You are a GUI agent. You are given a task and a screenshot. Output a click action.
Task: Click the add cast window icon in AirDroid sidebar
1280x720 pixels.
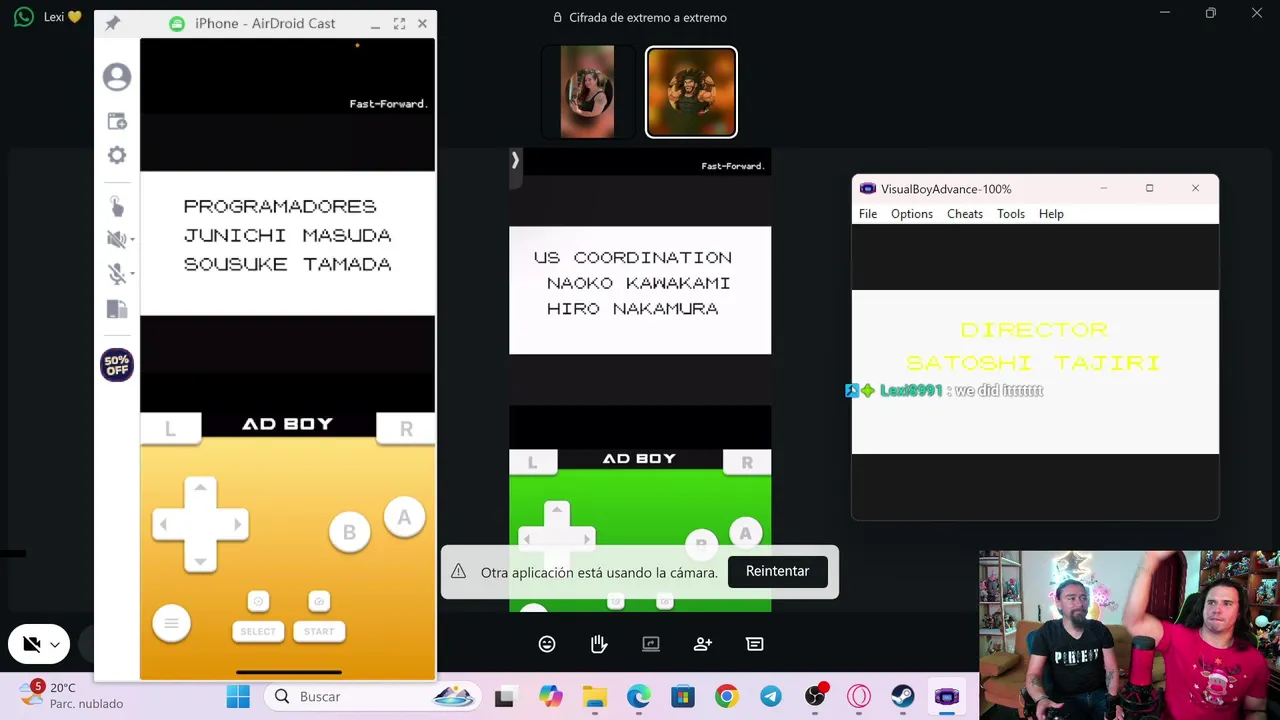(x=117, y=121)
